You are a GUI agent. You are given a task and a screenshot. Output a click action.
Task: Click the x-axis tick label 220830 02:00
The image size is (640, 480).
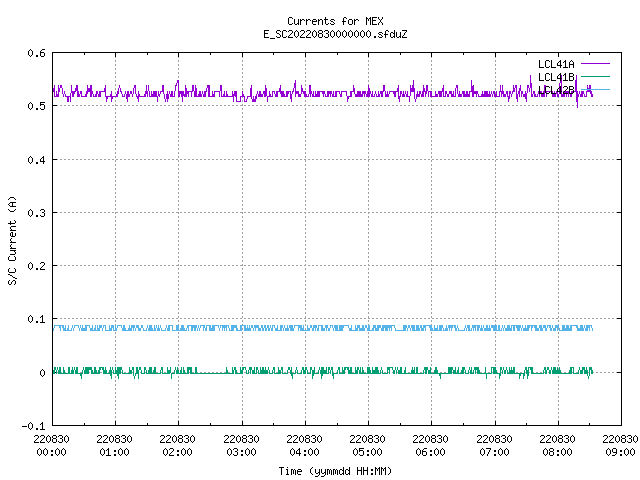pos(177,446)
